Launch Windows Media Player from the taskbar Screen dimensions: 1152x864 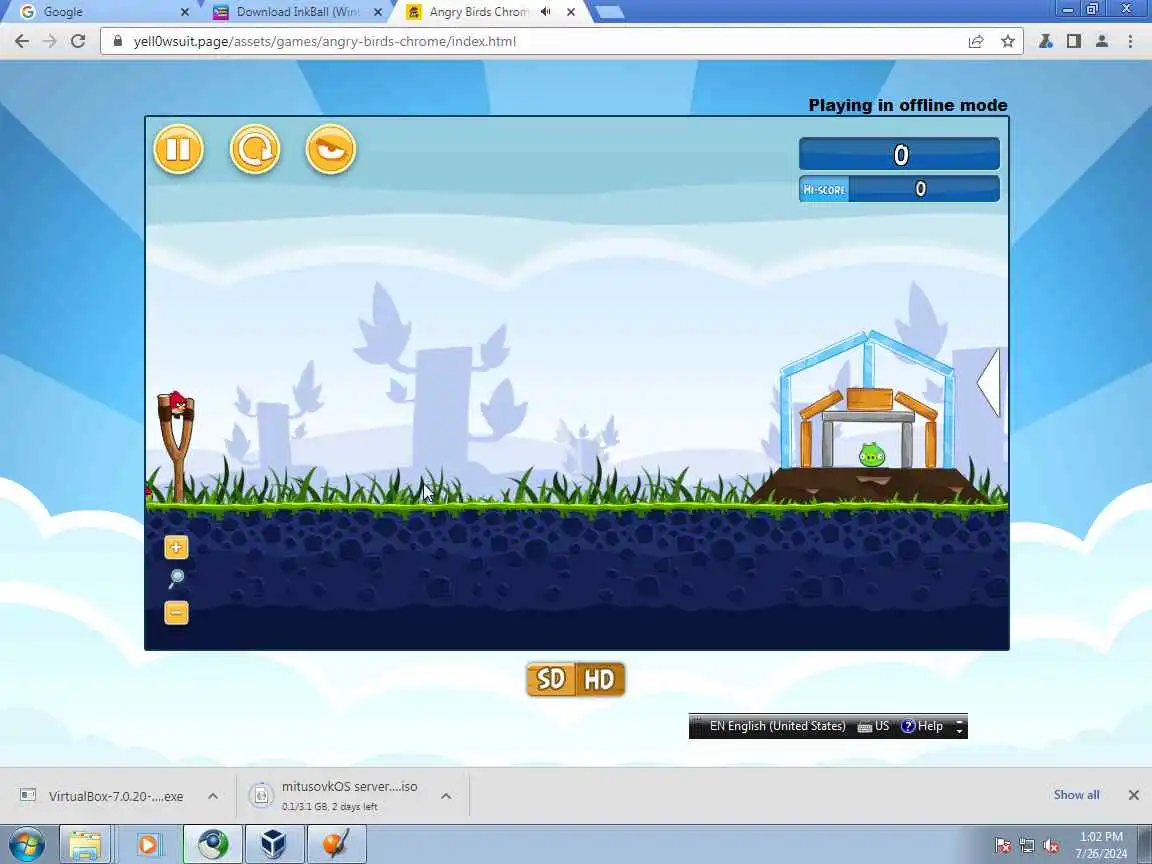click(148, 845)
